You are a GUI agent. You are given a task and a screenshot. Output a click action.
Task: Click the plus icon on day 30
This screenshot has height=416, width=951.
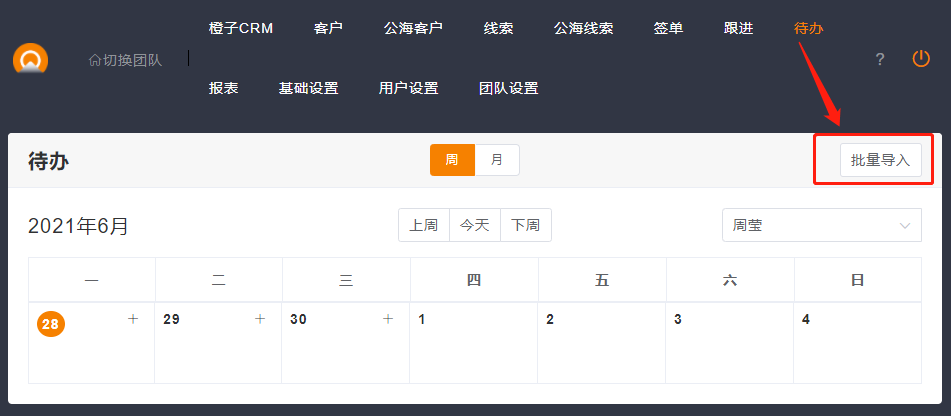388,319
